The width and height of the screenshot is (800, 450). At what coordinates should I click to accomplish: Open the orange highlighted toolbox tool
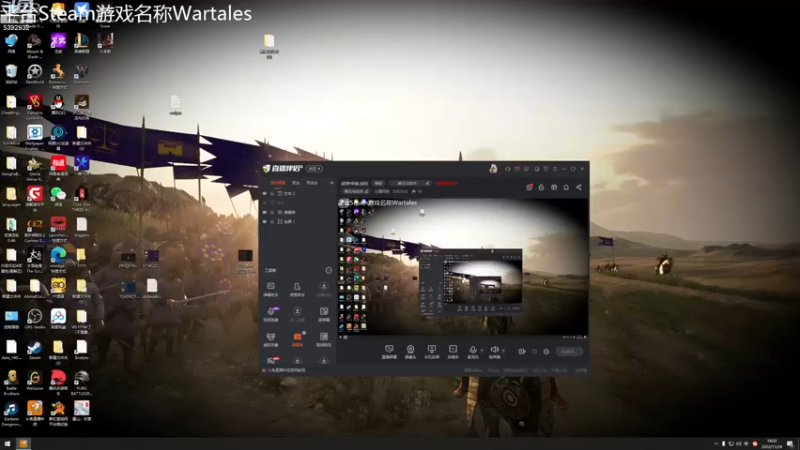(x=297, y=339)
